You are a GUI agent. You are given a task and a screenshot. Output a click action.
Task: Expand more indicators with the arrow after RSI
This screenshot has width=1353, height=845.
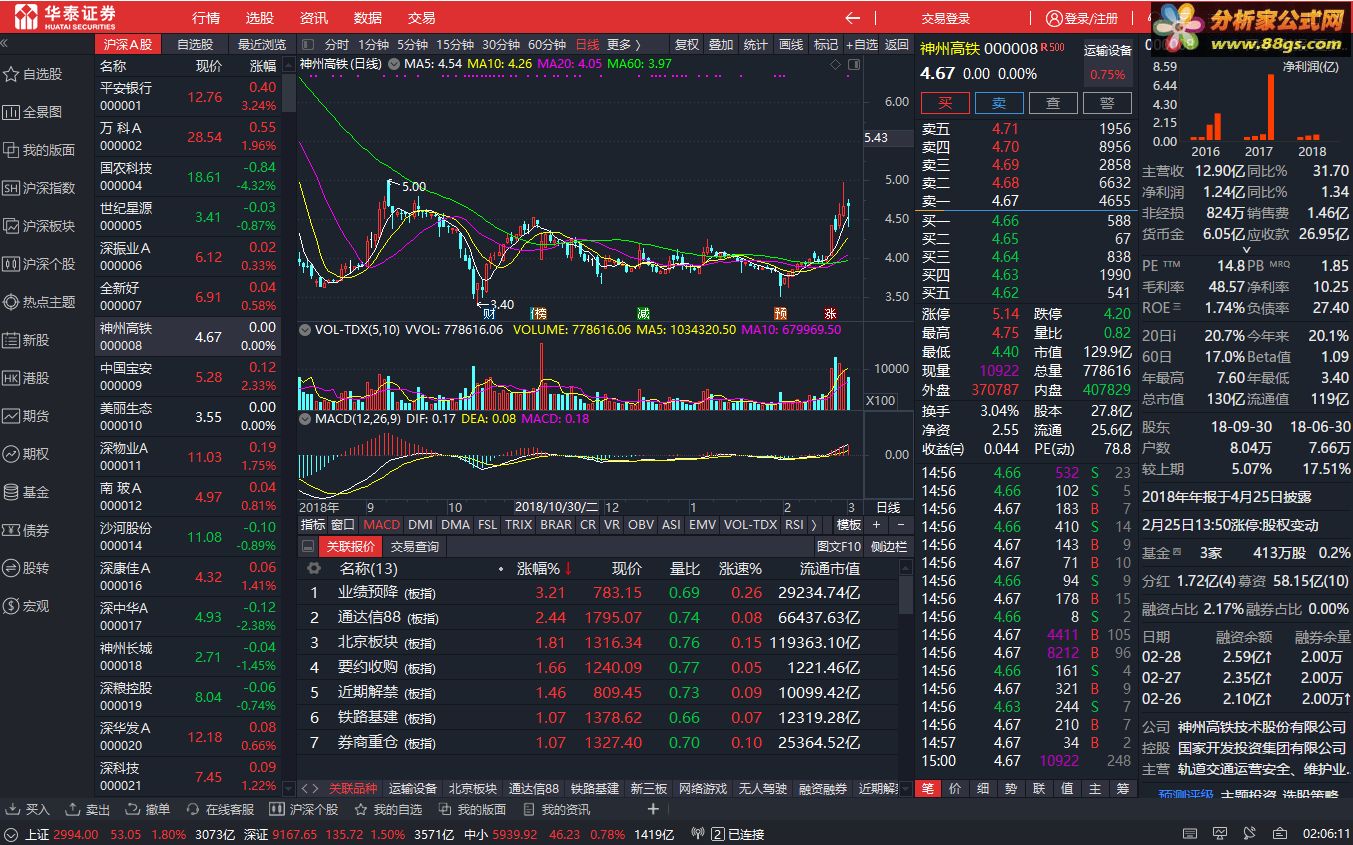coord(814,524)
